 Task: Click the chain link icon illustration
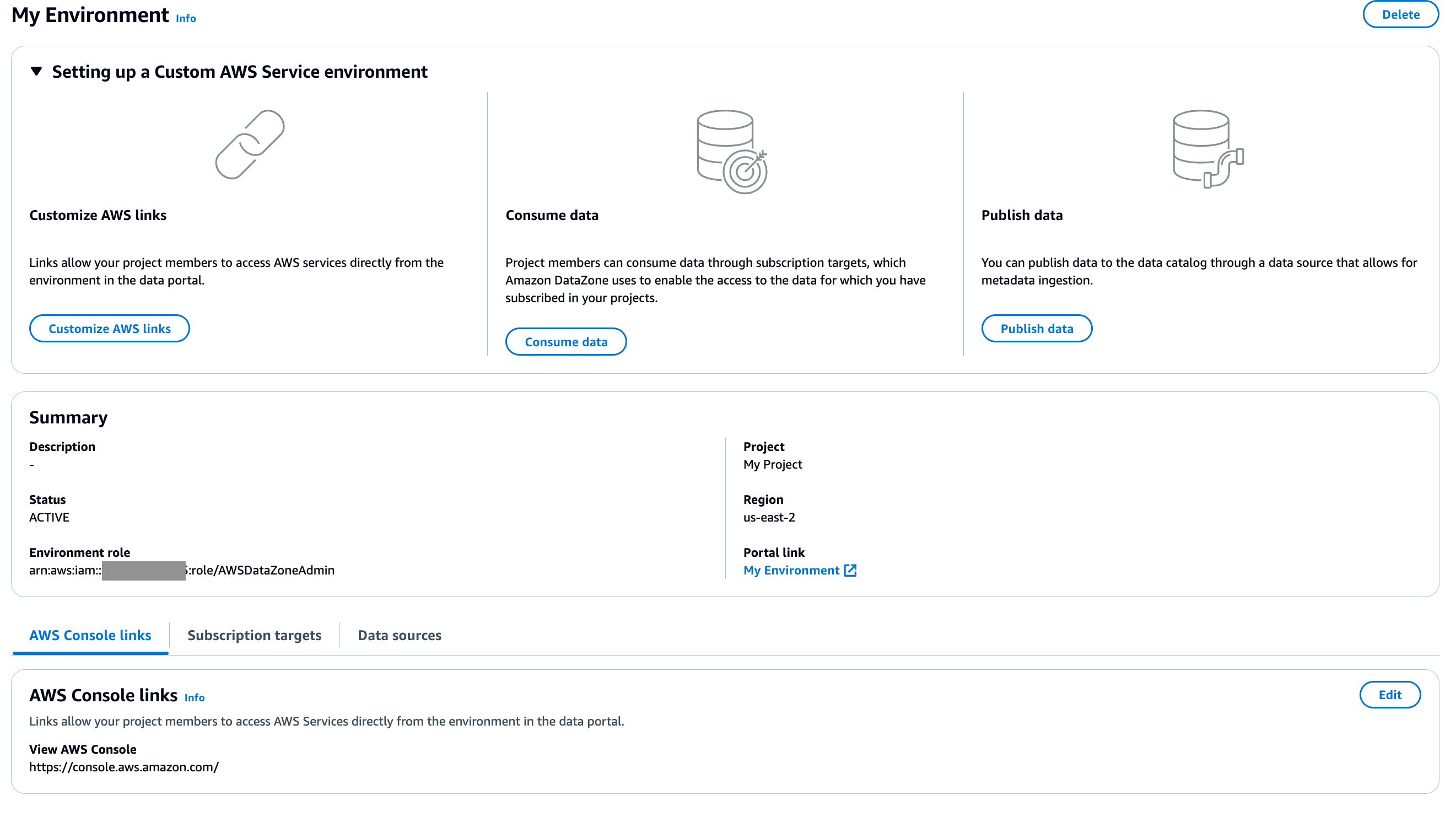pos(250,144)
